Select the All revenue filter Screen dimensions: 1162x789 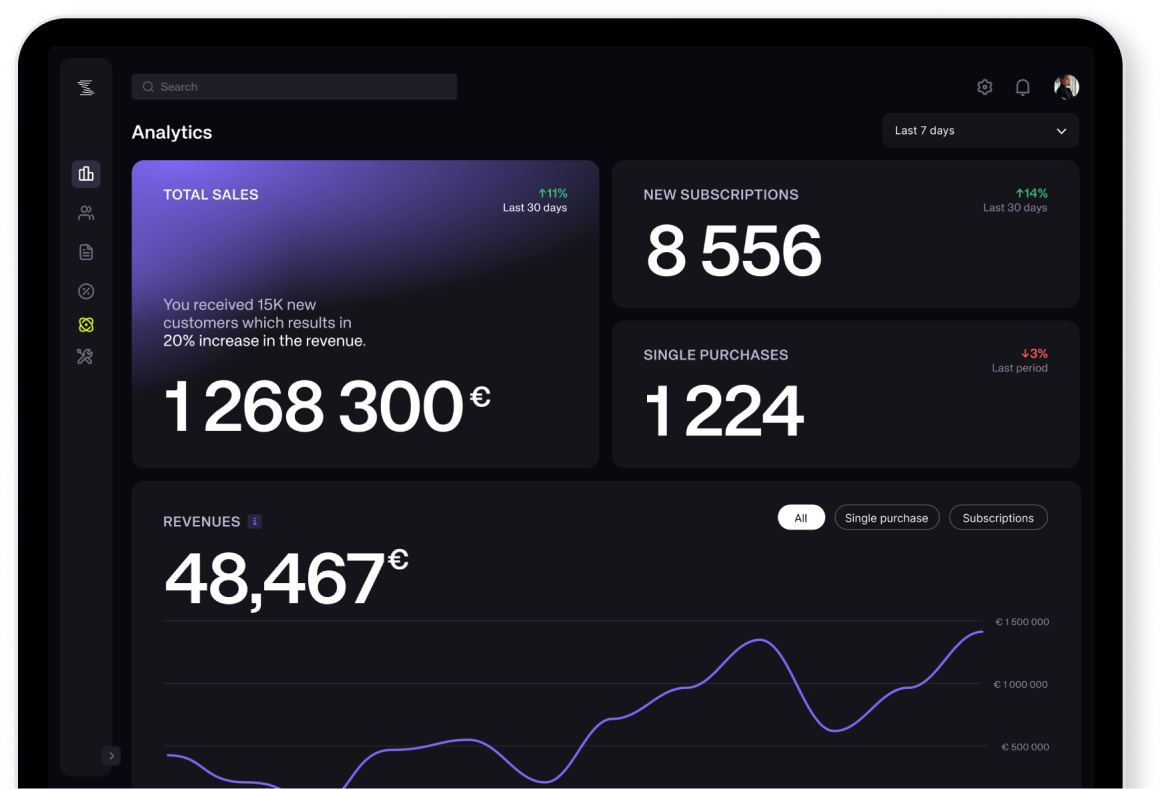(x=800, y=518)
